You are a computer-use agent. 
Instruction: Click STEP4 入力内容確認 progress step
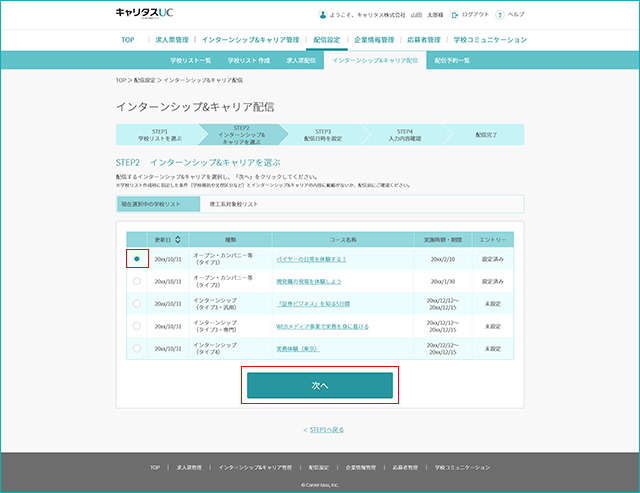pos(404,135)
